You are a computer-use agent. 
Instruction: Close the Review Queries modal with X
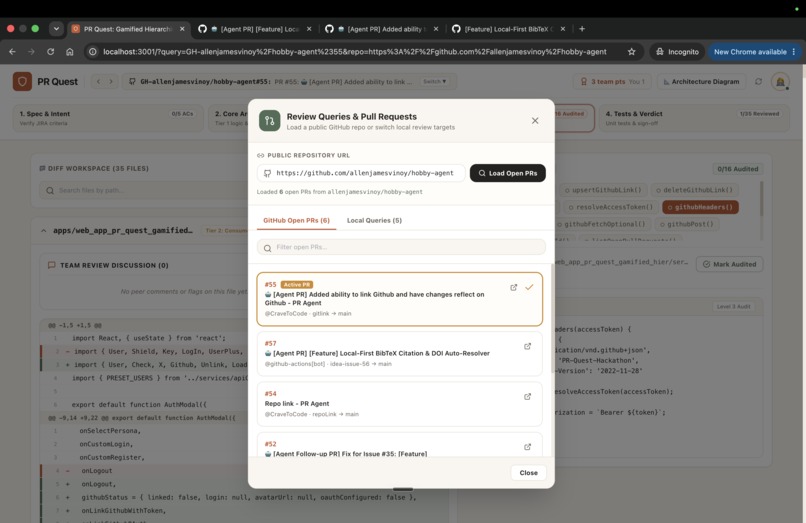tap(535, 120)
